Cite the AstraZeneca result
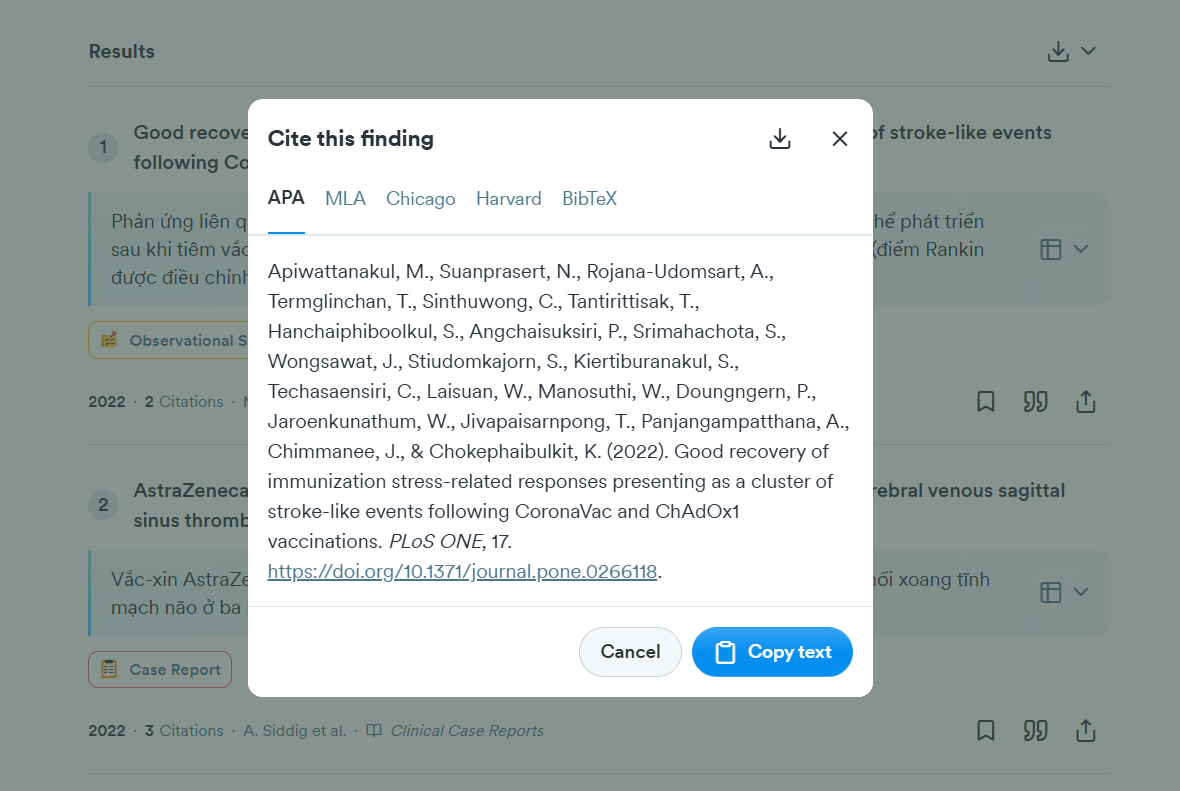The height and width of the screenshot is (791, 1180). tap(1035, 731)
